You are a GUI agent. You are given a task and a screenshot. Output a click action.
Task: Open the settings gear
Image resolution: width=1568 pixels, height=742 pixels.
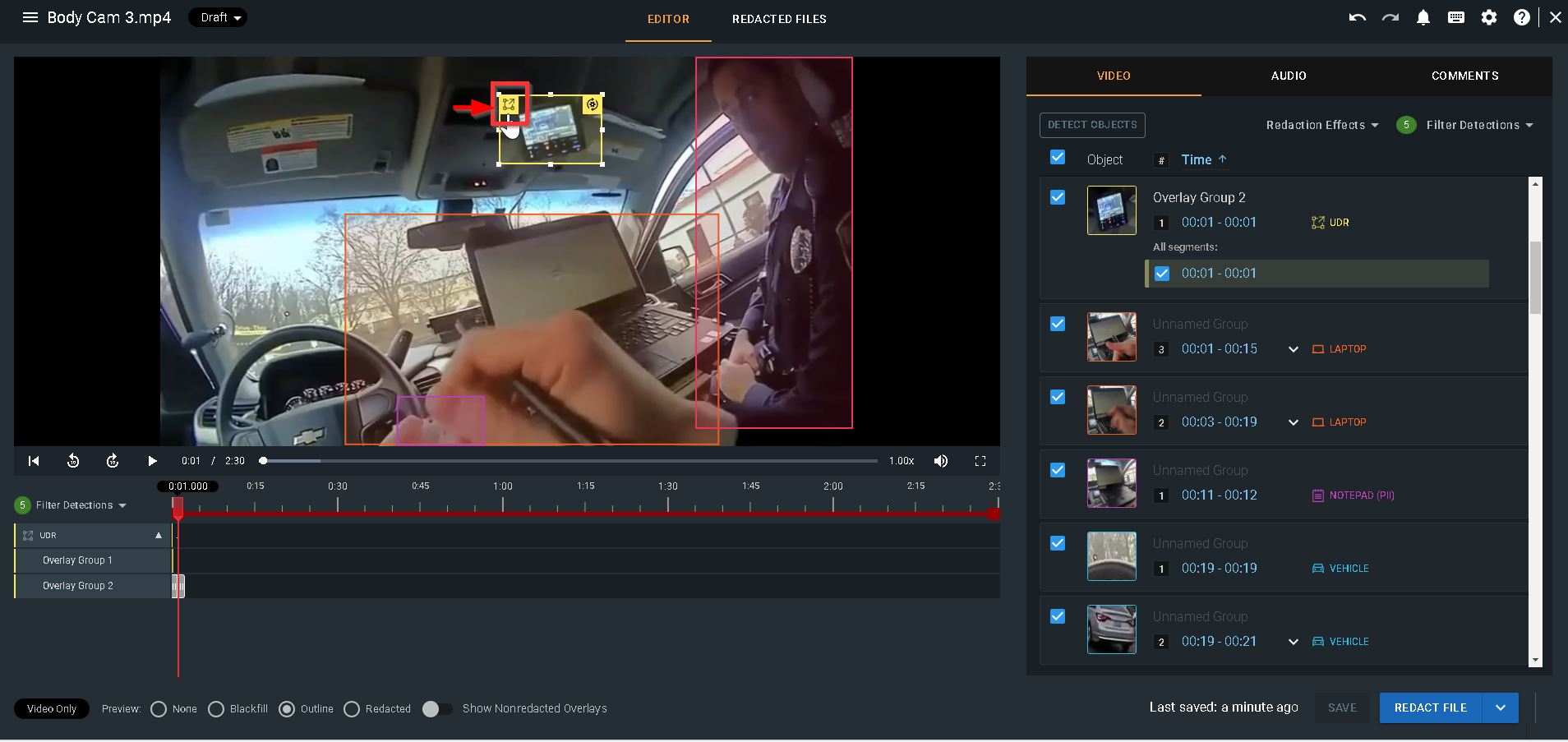[1488, 17]
